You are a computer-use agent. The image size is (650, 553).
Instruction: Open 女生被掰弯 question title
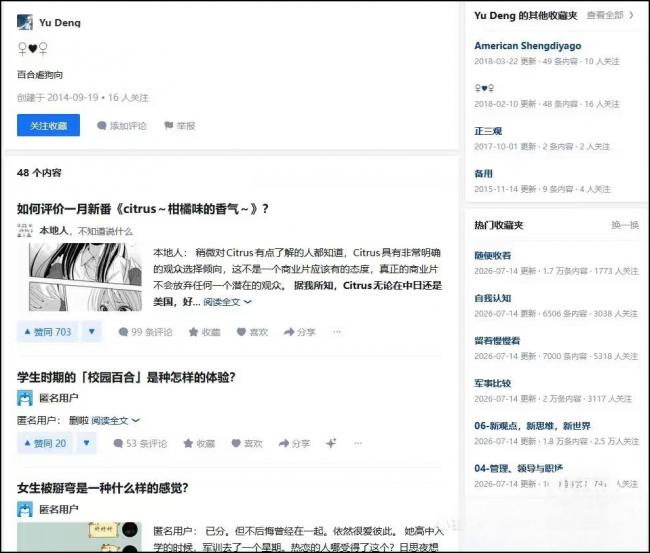103,488
